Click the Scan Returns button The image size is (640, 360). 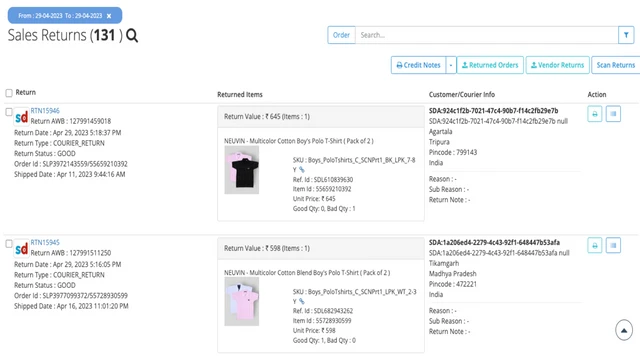[616, 65]
